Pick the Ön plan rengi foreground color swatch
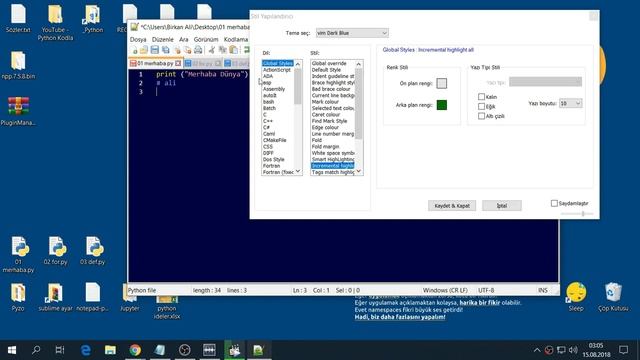This screenshot has height=360, width=640. (x=442, y=83)
